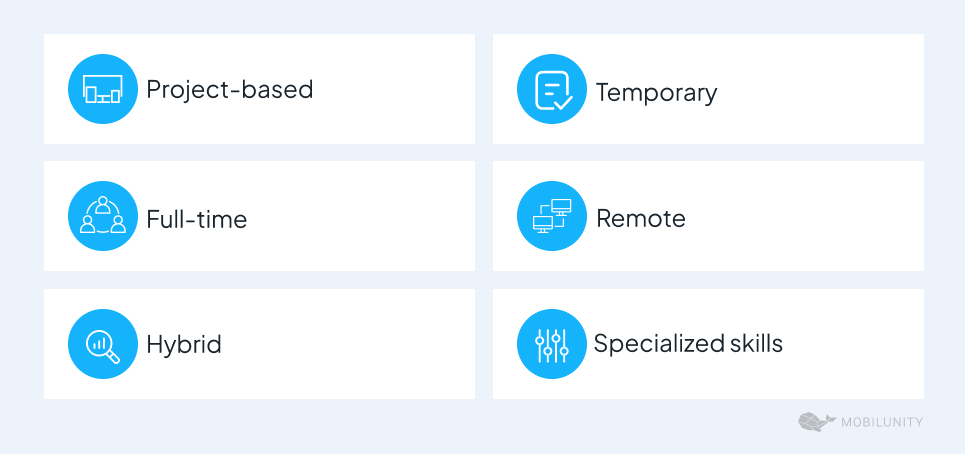Click the "Hybrid" text label
The height and width of the screenshot is (454, 965).
184,346
